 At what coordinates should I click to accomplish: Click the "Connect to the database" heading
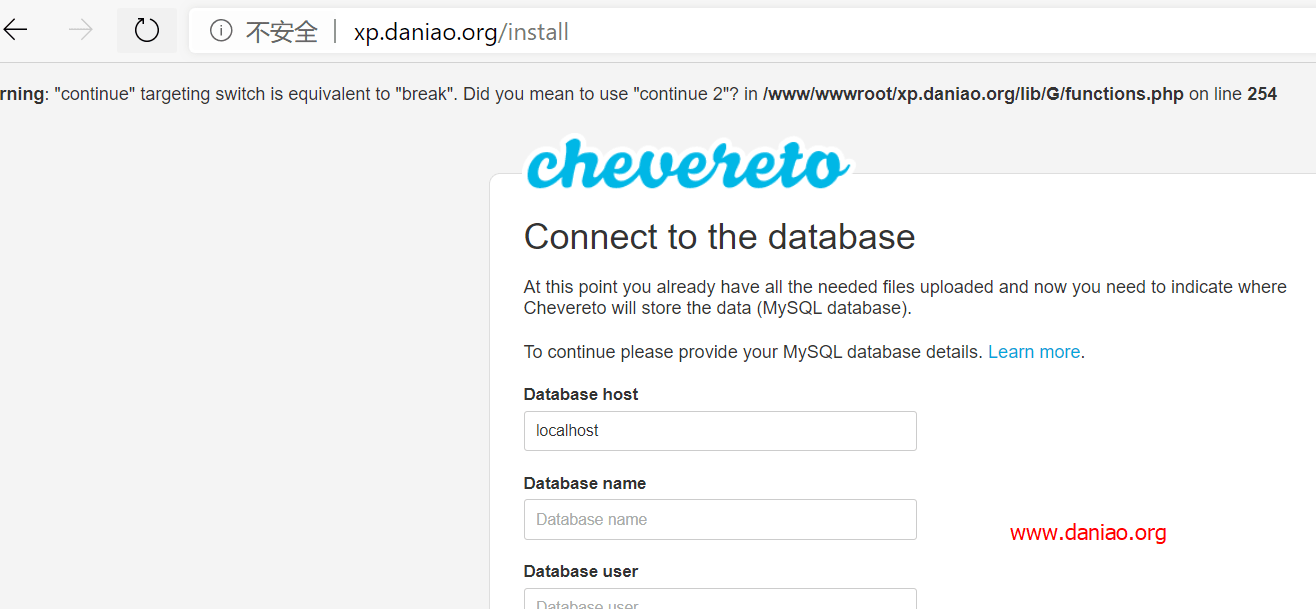point(719,237)
